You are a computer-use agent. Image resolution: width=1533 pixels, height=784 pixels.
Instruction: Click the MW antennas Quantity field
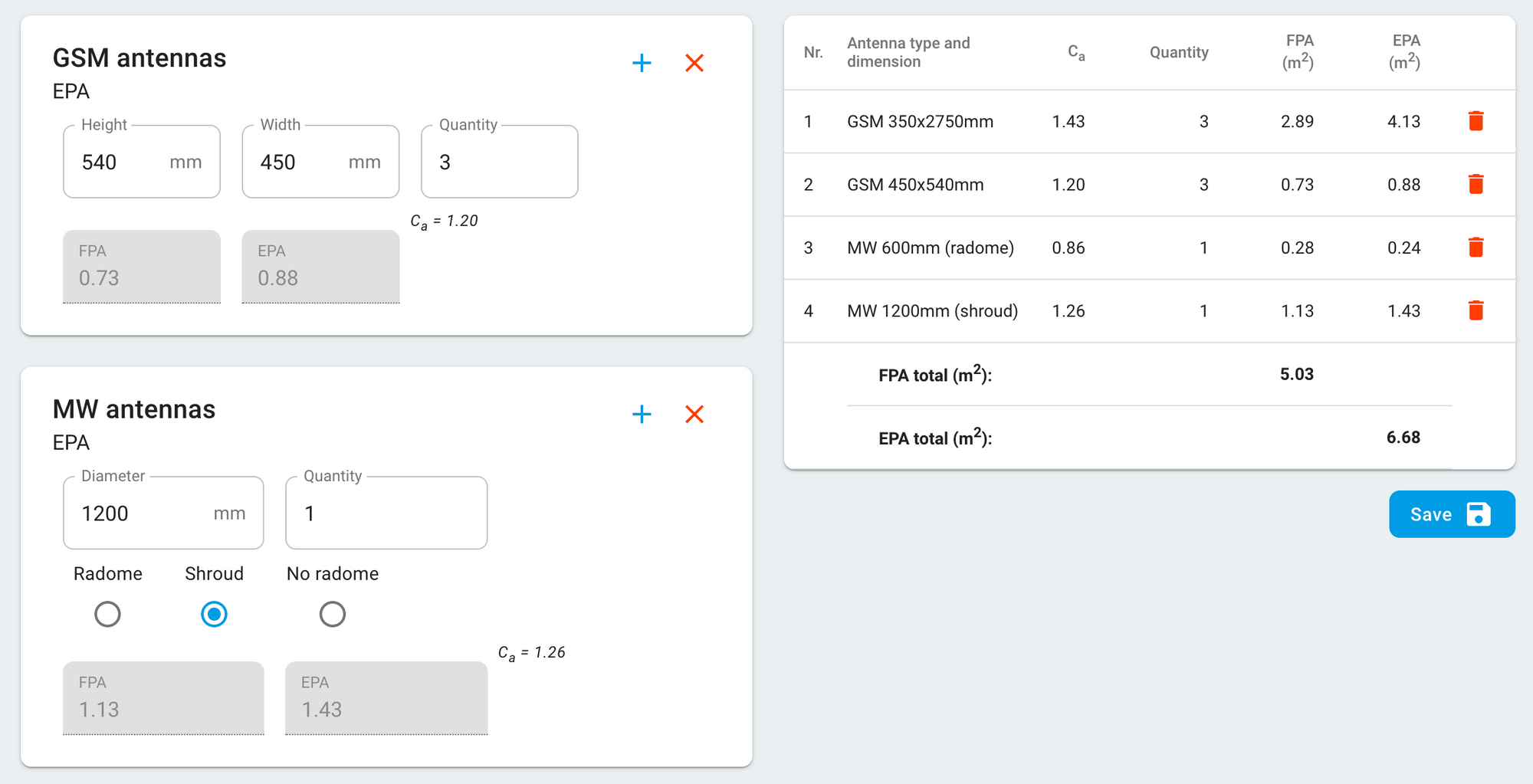(386, 513)
